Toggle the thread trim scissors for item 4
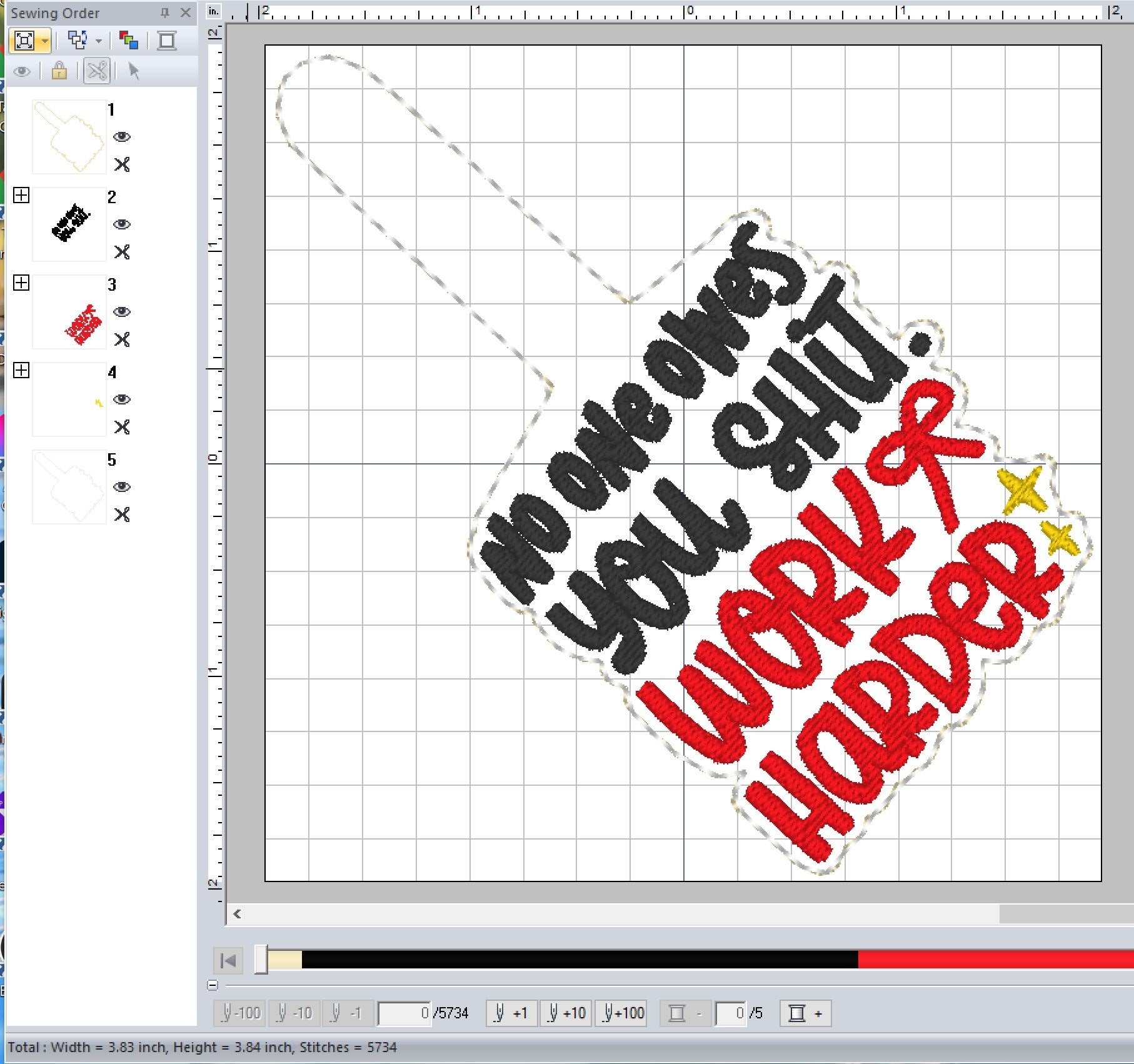Viewport: 1134px width, 1064px height. (x=122, y=427)
